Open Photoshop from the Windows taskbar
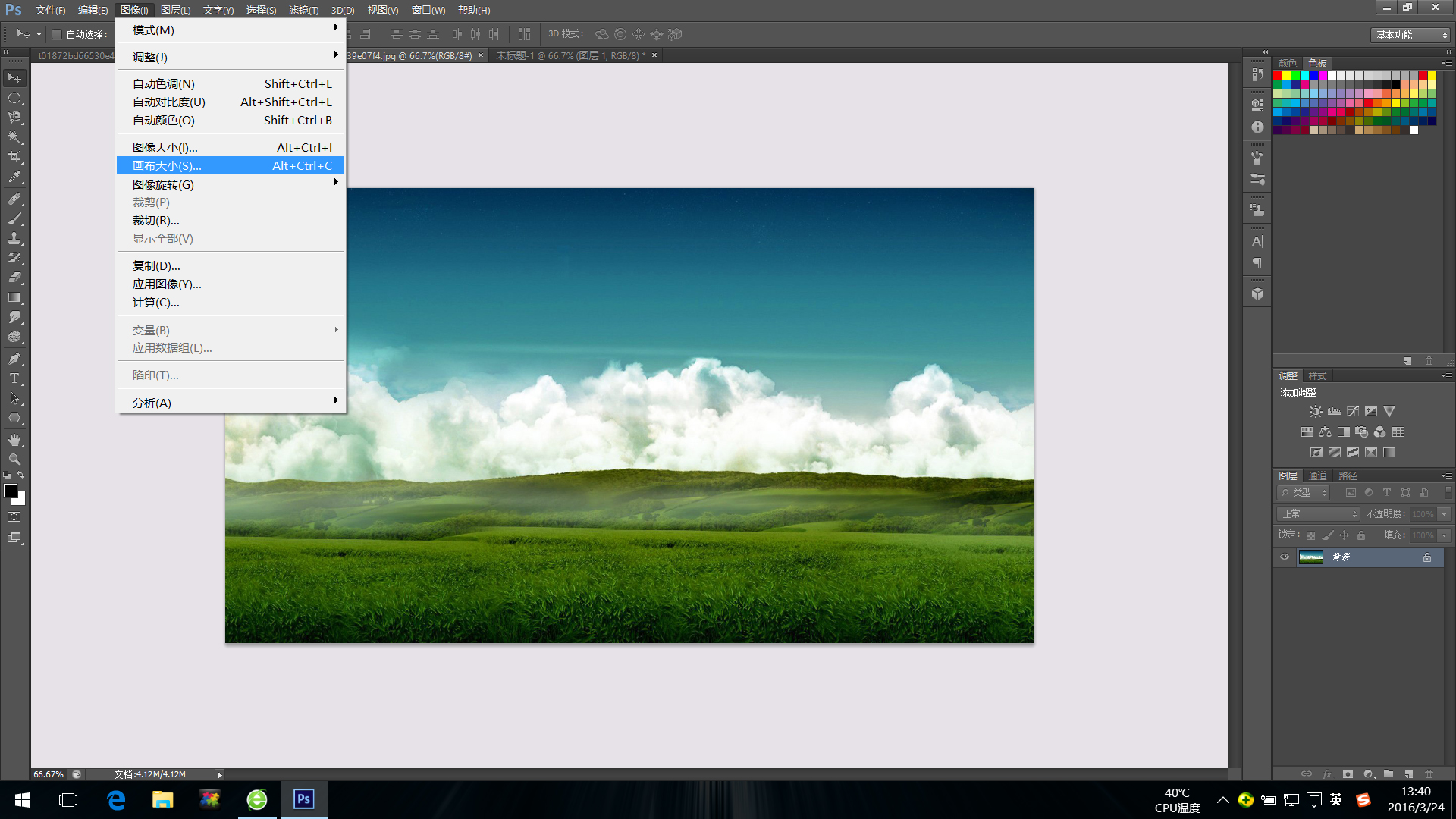Viewport: 1456px width, 819px height. point(303,799)
